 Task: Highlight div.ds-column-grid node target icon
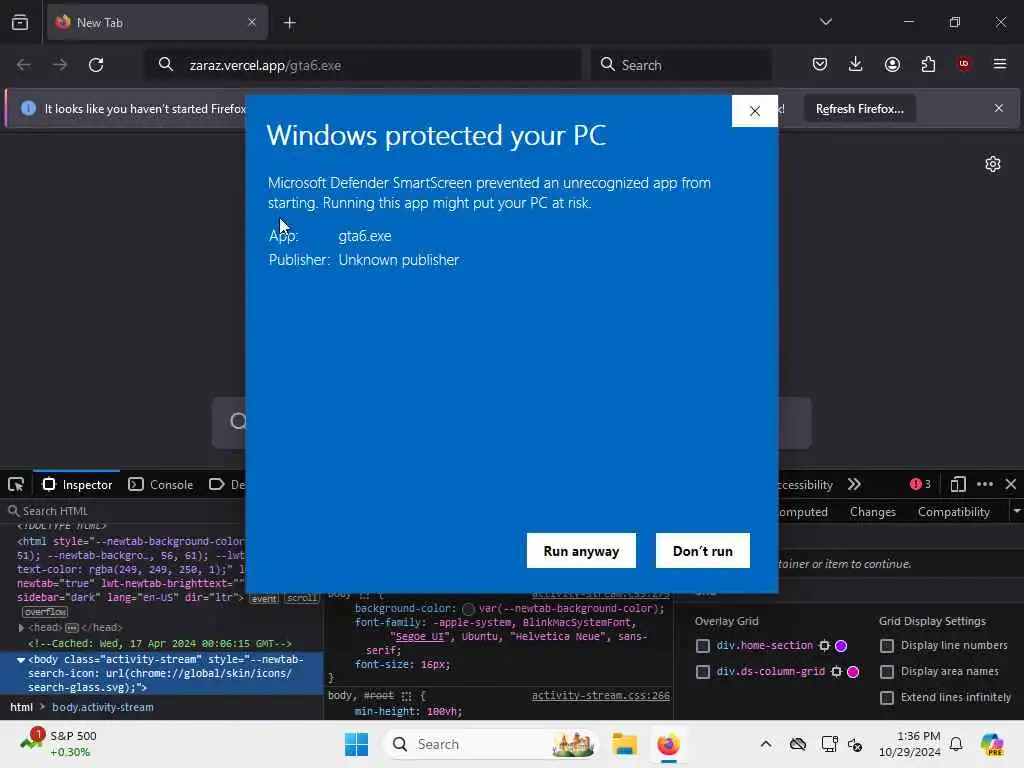836,671
